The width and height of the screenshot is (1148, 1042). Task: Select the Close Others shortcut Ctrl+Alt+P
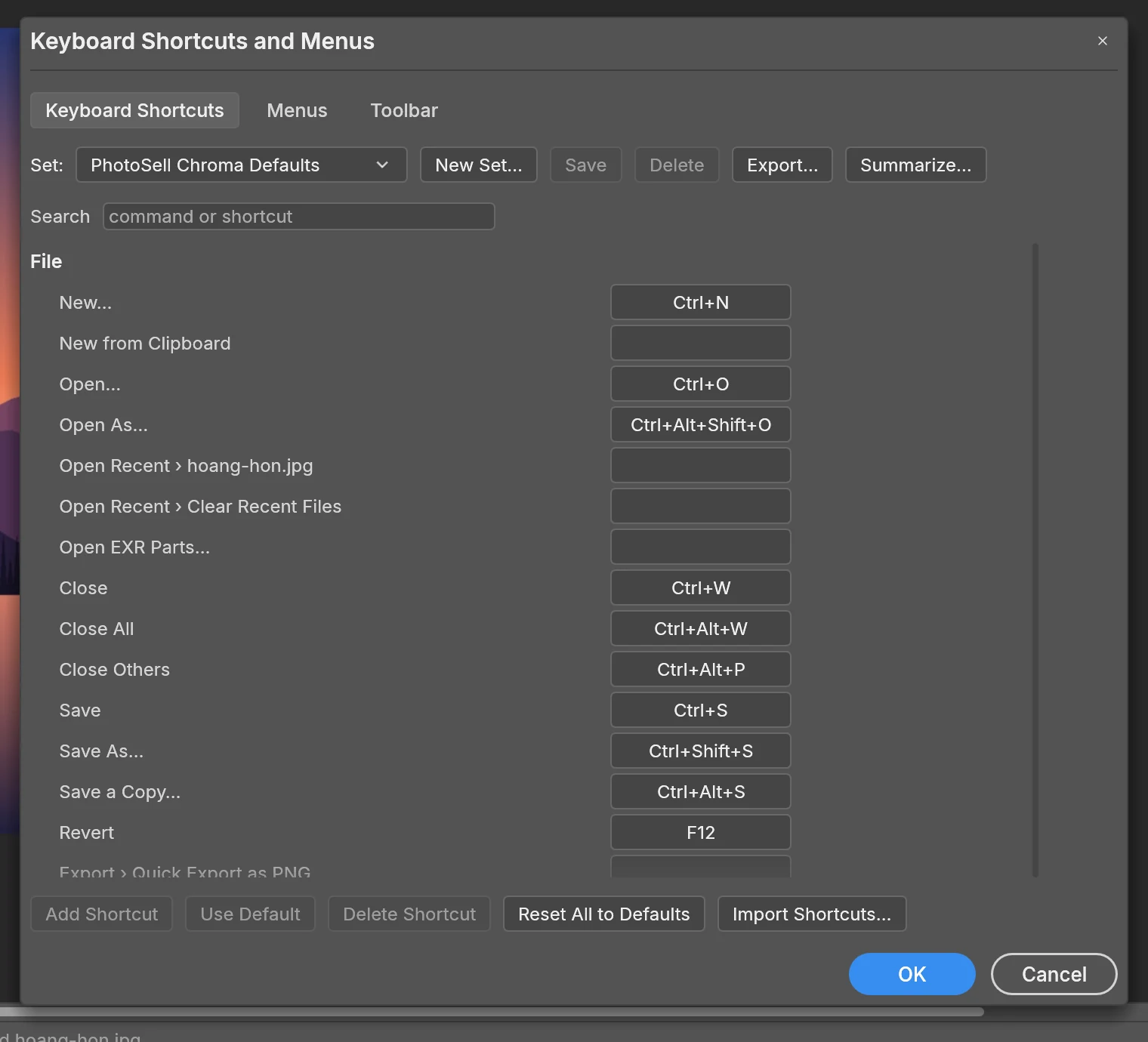(x=701, y=669)
